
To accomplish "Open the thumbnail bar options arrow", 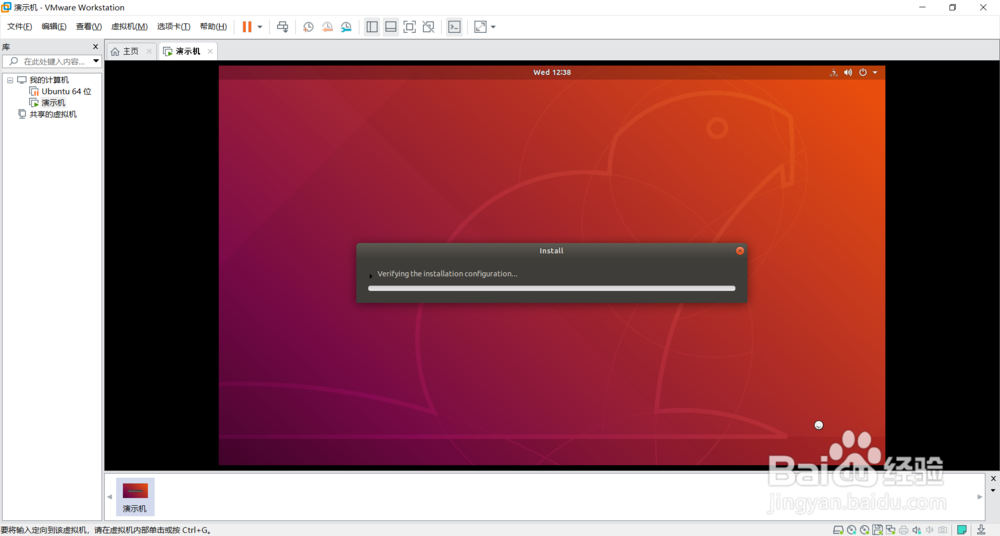I will click(993, 491).
